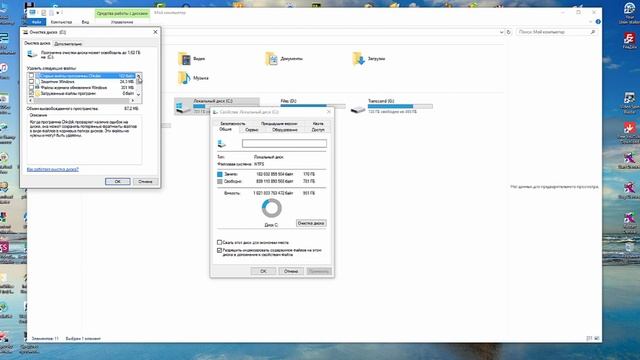This screenshot has height=360, width=640.
Task: Click the Explorer search box
Action: click(556, 32)
